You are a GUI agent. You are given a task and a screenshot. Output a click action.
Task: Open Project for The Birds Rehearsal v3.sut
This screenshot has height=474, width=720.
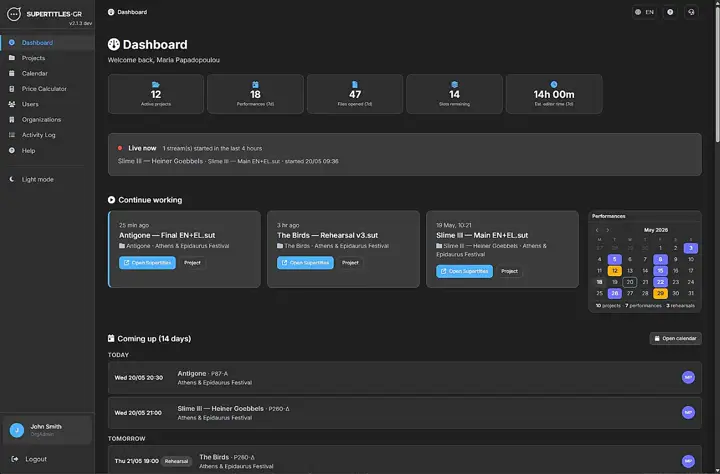tap(350, 263)
